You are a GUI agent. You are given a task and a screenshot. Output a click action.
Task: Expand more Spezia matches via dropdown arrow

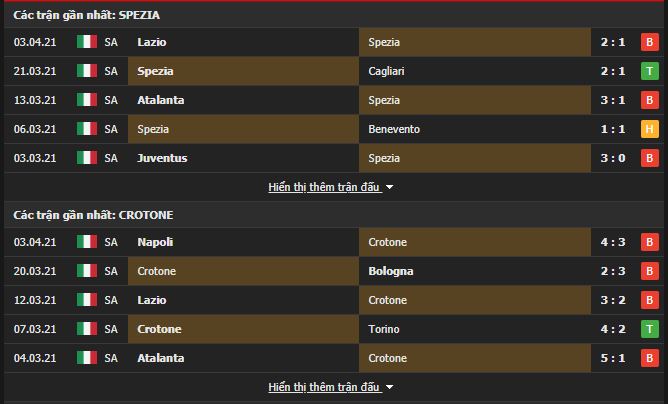tap(389, 187)
